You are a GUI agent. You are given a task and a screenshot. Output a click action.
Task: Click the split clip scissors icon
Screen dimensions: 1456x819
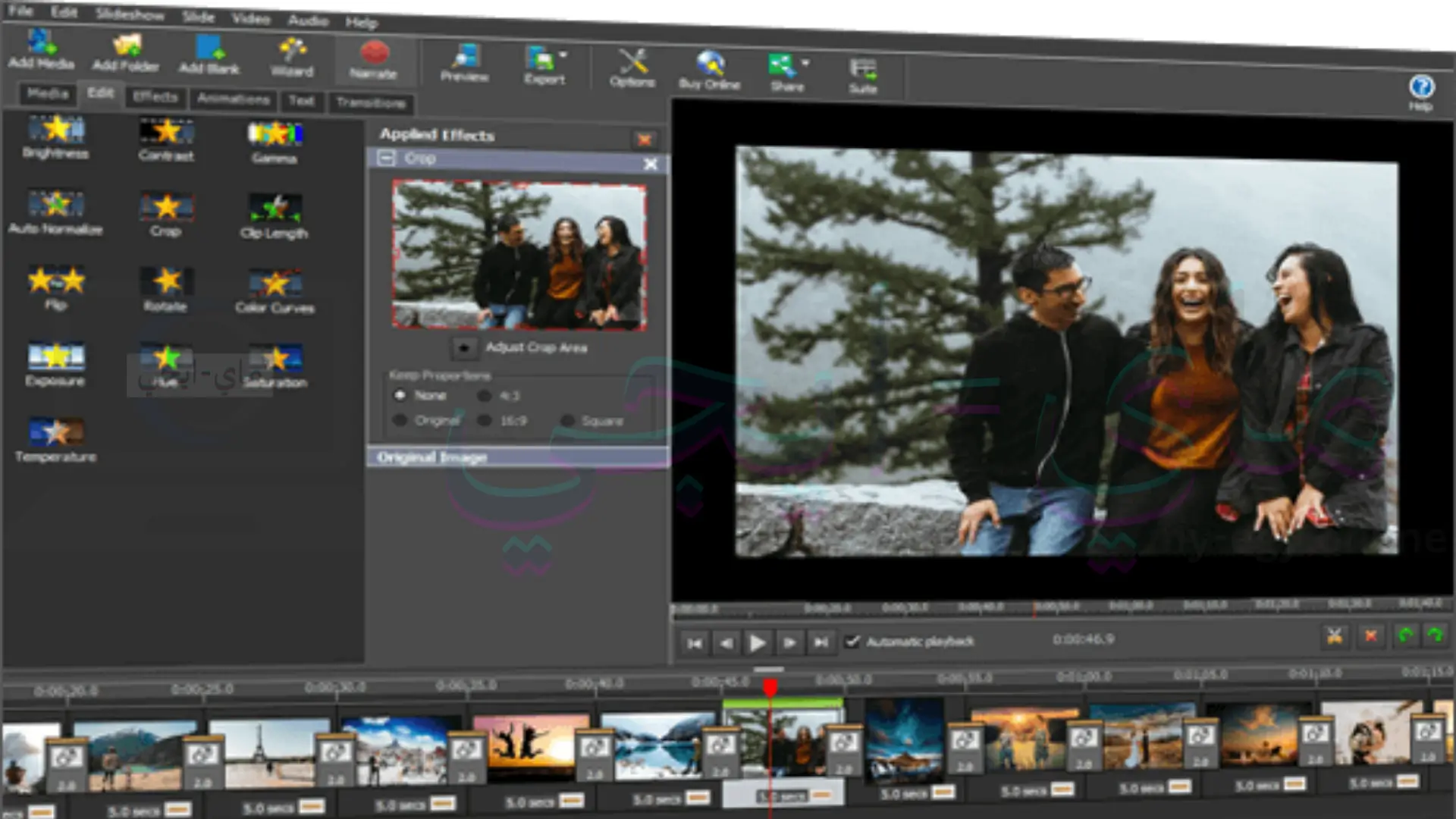tap(1335, 635)
